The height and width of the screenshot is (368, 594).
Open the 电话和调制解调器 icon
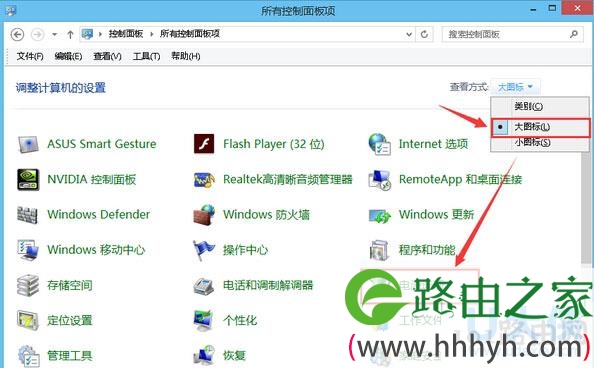[x=204, y=286]
